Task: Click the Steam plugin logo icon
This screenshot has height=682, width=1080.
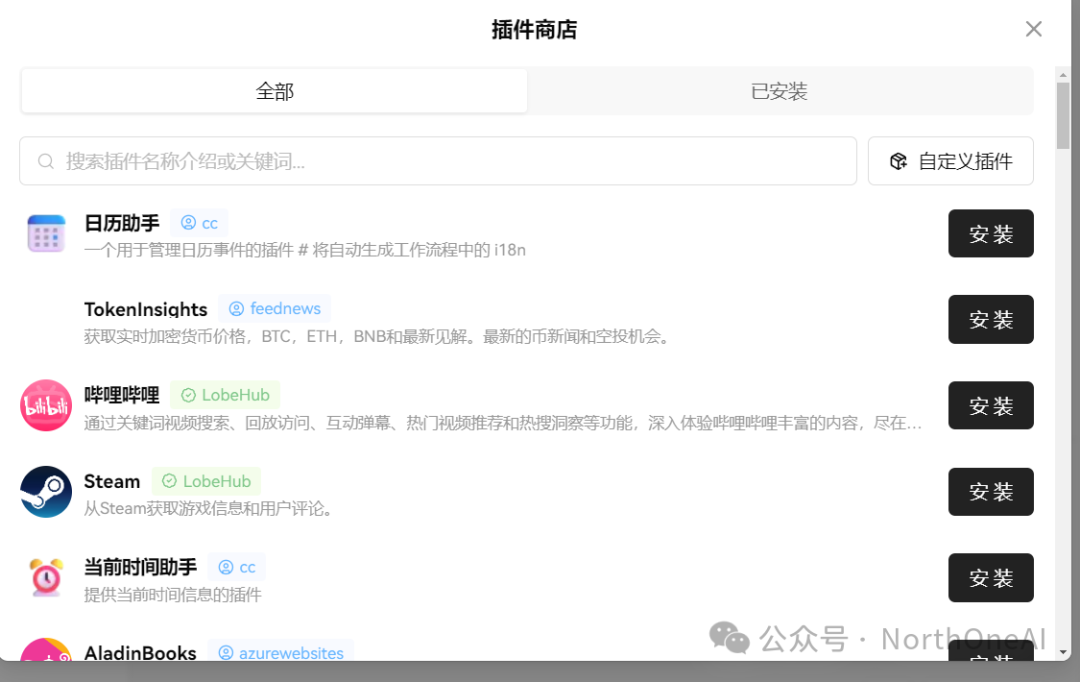Action: 46,492
